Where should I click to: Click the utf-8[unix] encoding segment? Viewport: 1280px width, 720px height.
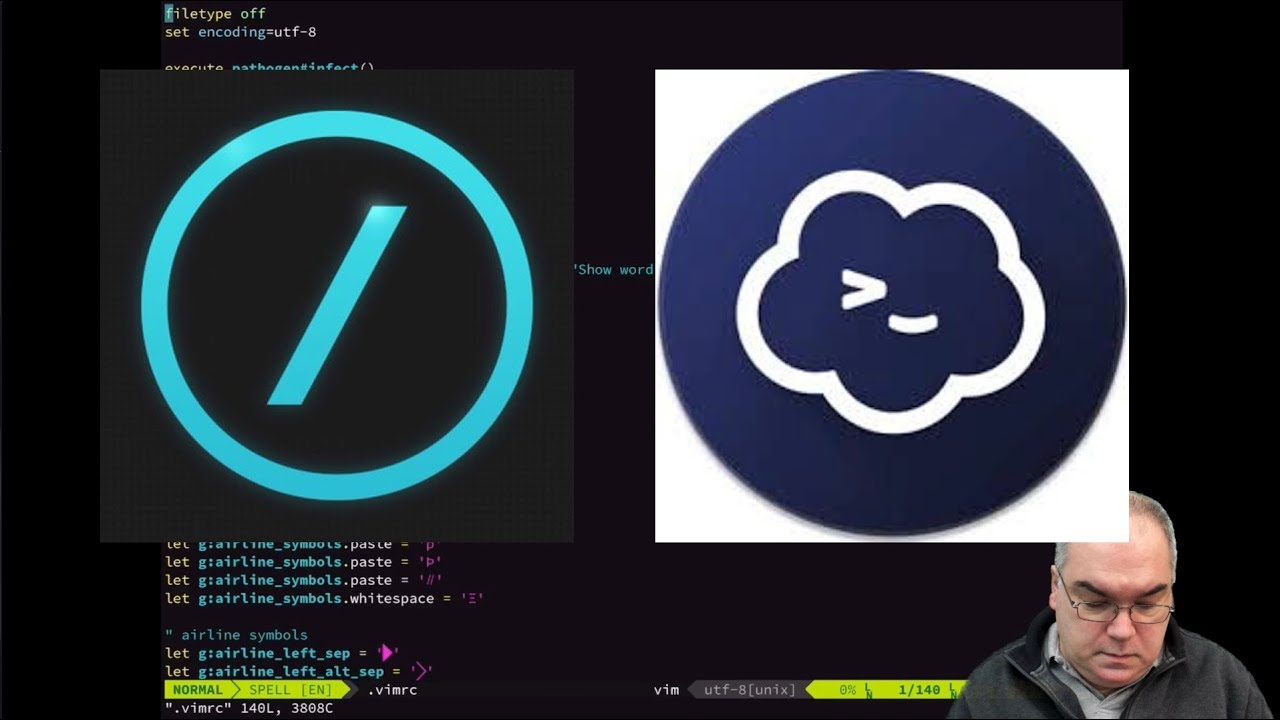coord(750,690)
